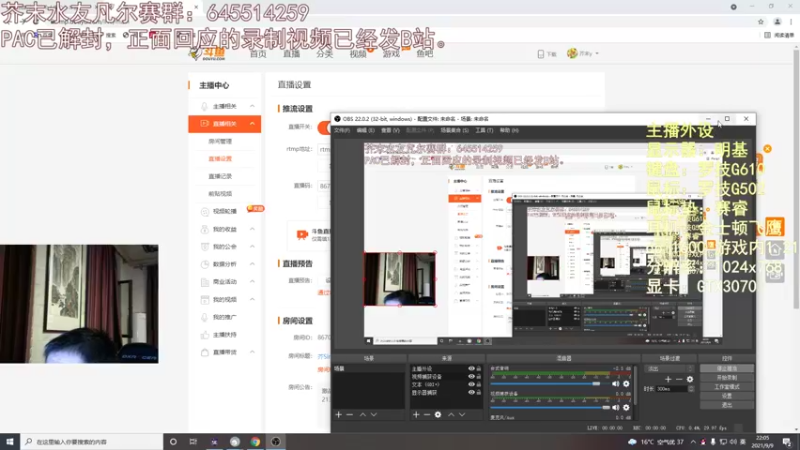Toggle visibility of 主播外设 source
This screenshot has height=450, width=800.
click(x=471, y=368)
